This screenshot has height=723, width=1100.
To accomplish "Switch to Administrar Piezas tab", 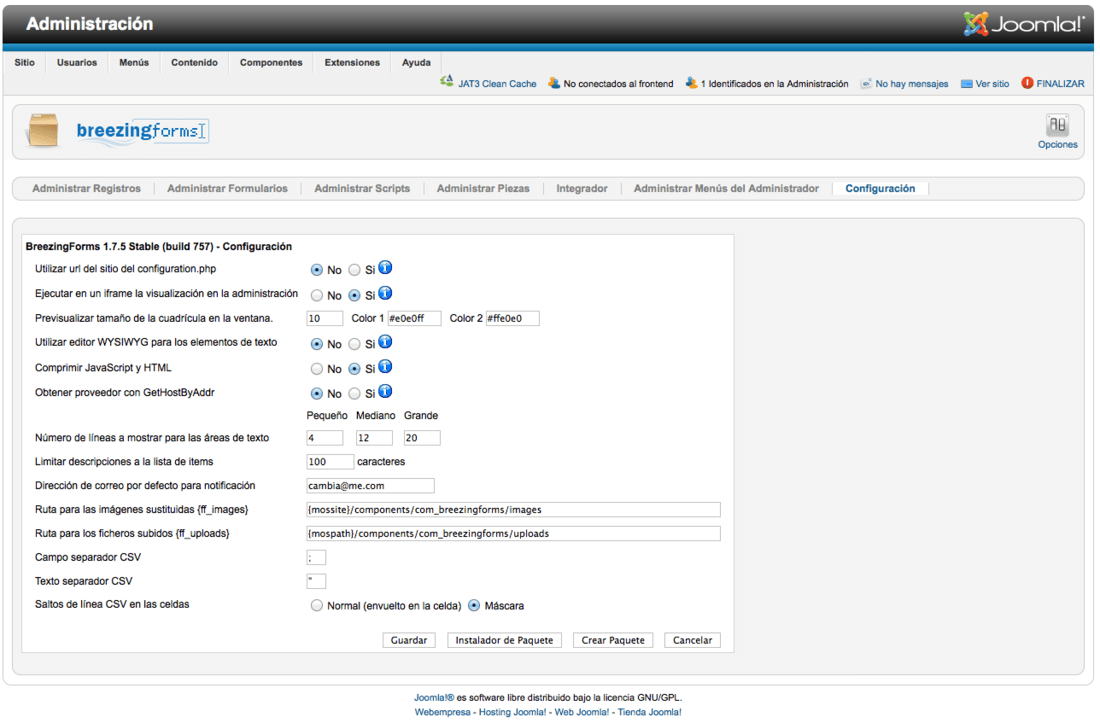I will tap(483, 189).
